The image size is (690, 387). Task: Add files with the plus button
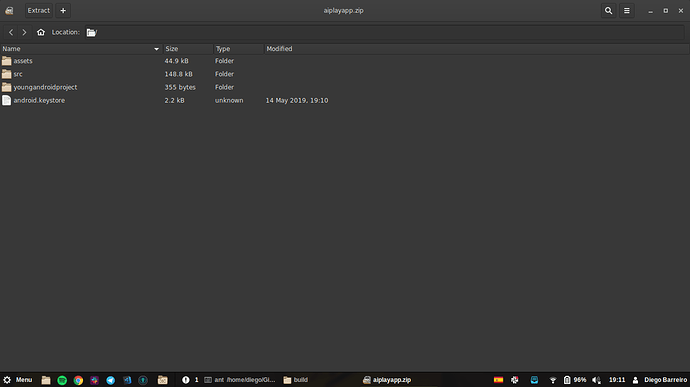tap(63, 11)
